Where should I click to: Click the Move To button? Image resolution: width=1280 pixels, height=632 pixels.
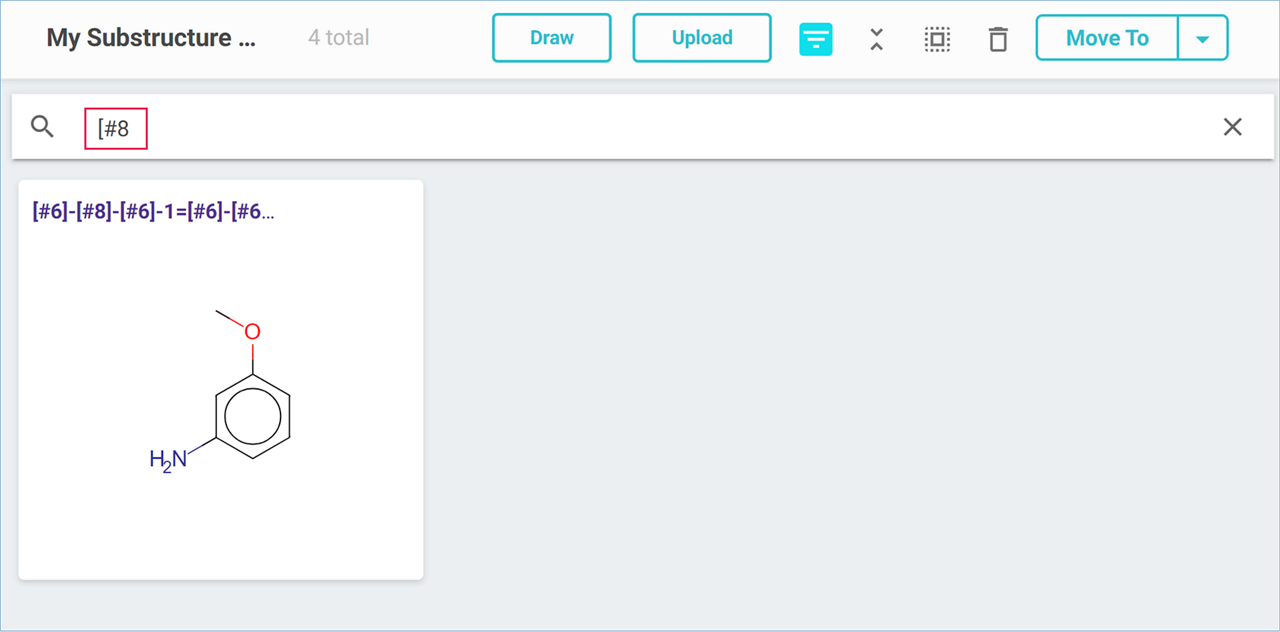pyautogui.click(x=1107, y=38)
